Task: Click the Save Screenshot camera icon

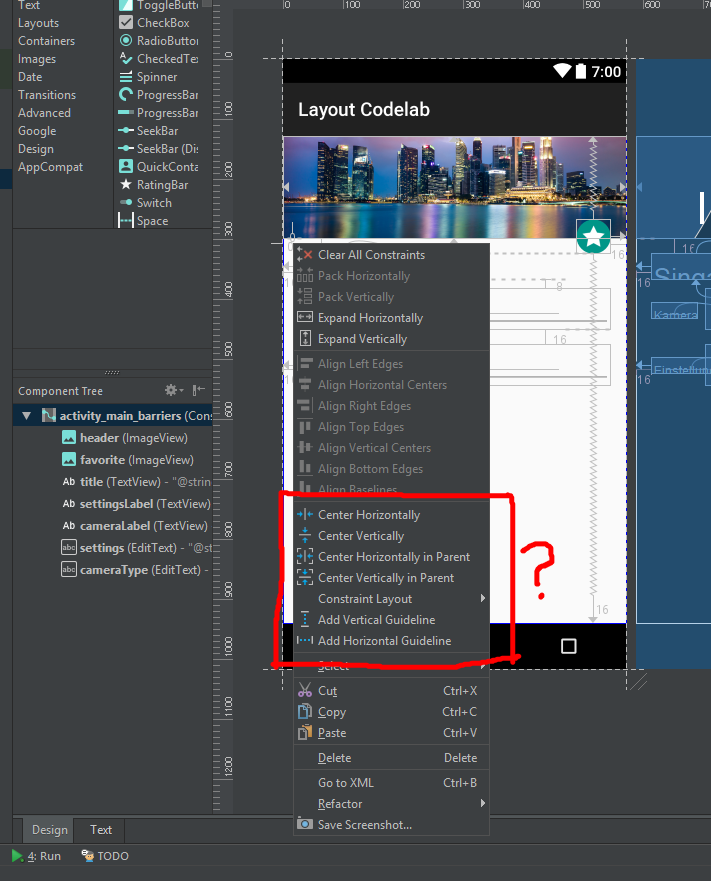Action: 305,824
